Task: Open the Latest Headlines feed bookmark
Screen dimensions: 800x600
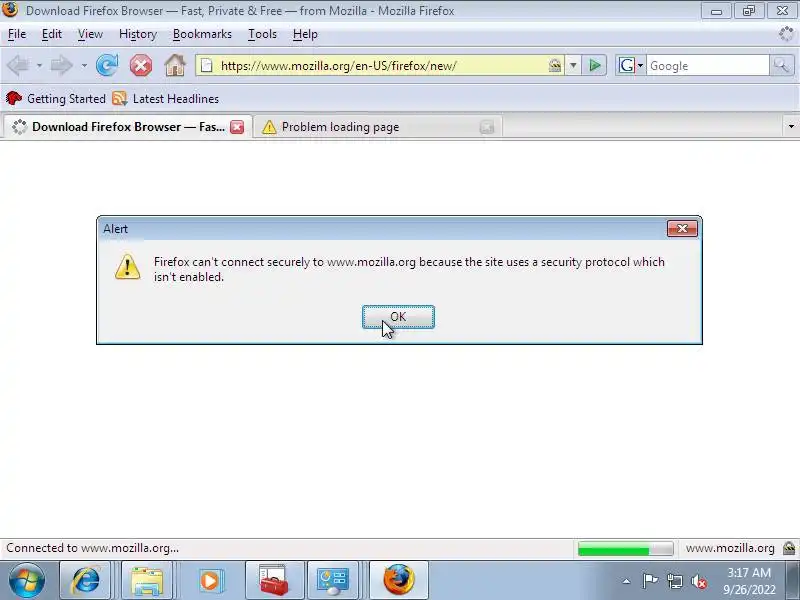Action: click(165, 98)
